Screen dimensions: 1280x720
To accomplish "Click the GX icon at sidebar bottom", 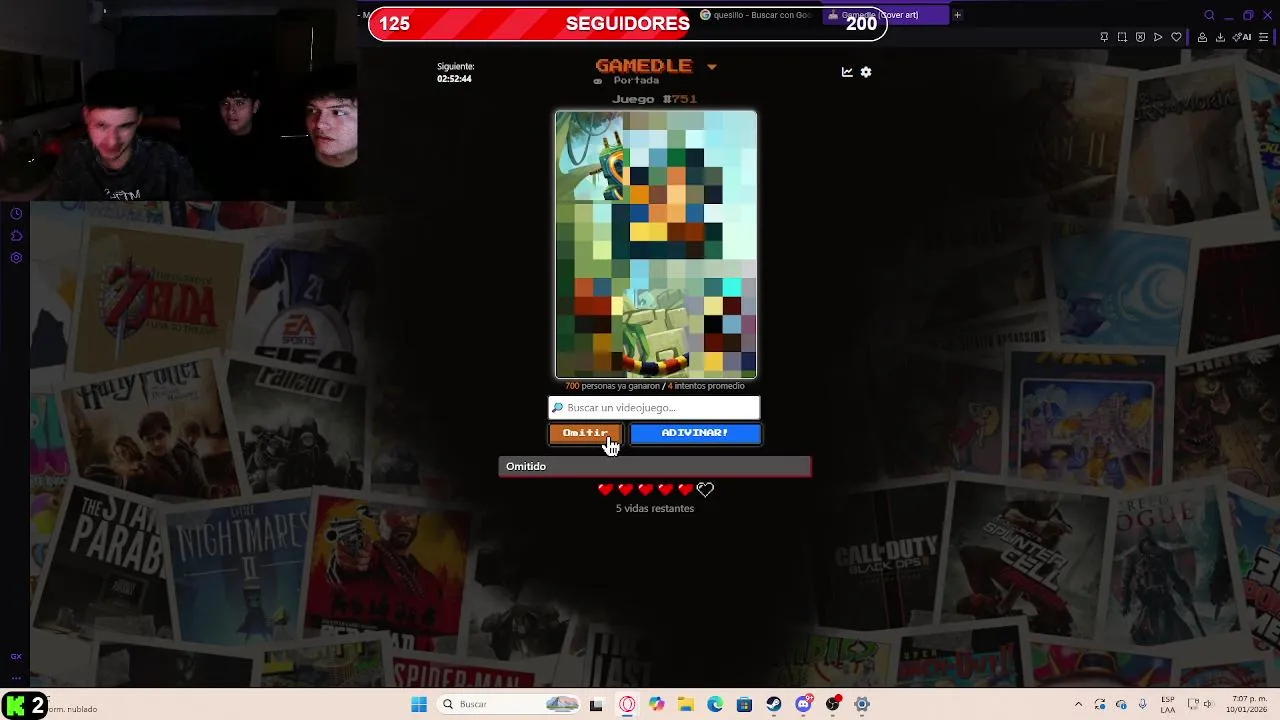I will [16, 657].
